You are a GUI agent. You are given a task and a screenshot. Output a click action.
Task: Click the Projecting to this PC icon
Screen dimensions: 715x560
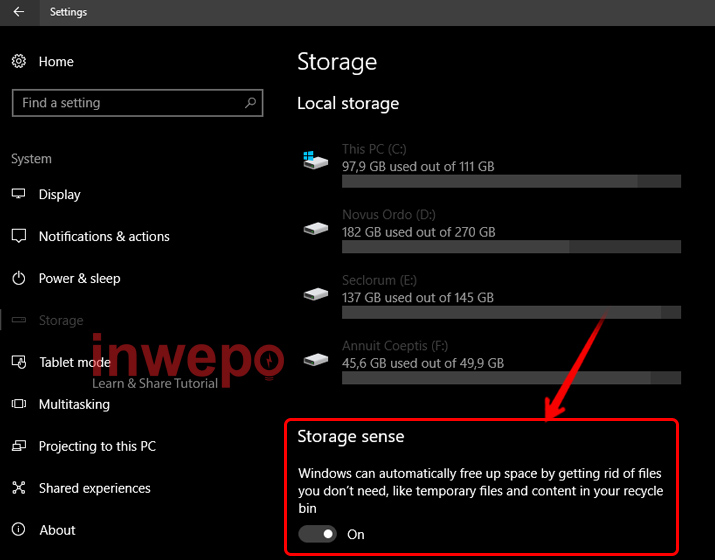coord(19,446)
